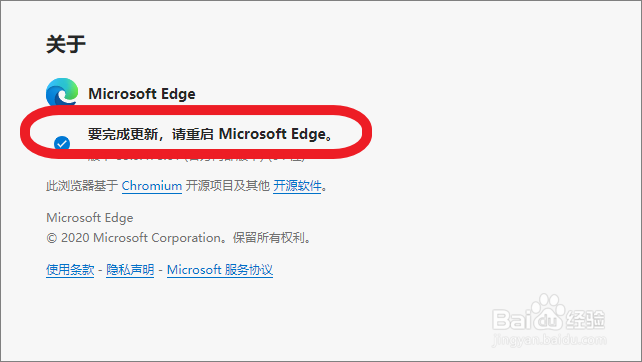Open the Chromium link
642x362 pixels.
(x=151, y=186)
